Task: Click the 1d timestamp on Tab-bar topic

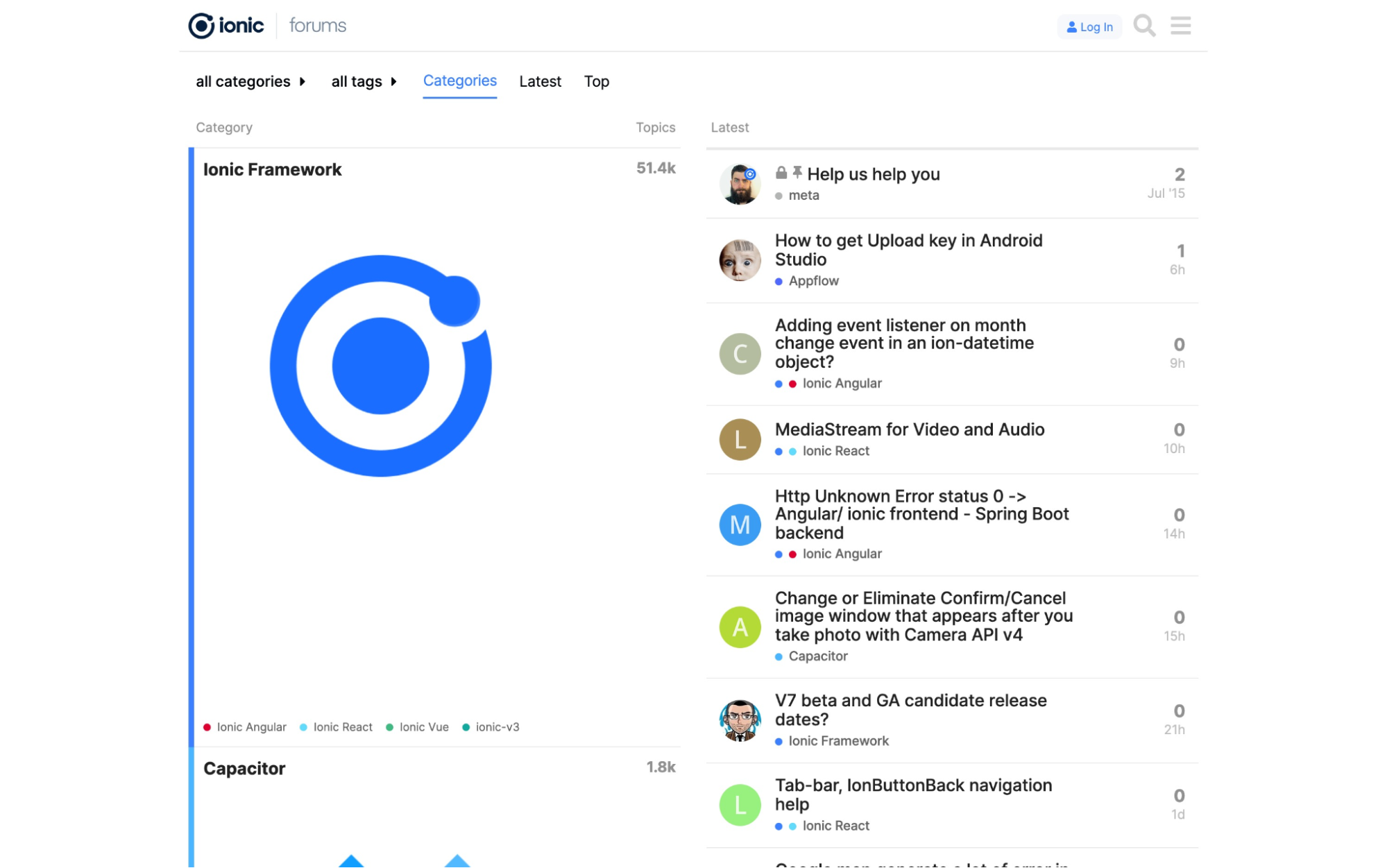Action: pos(1177,815)
